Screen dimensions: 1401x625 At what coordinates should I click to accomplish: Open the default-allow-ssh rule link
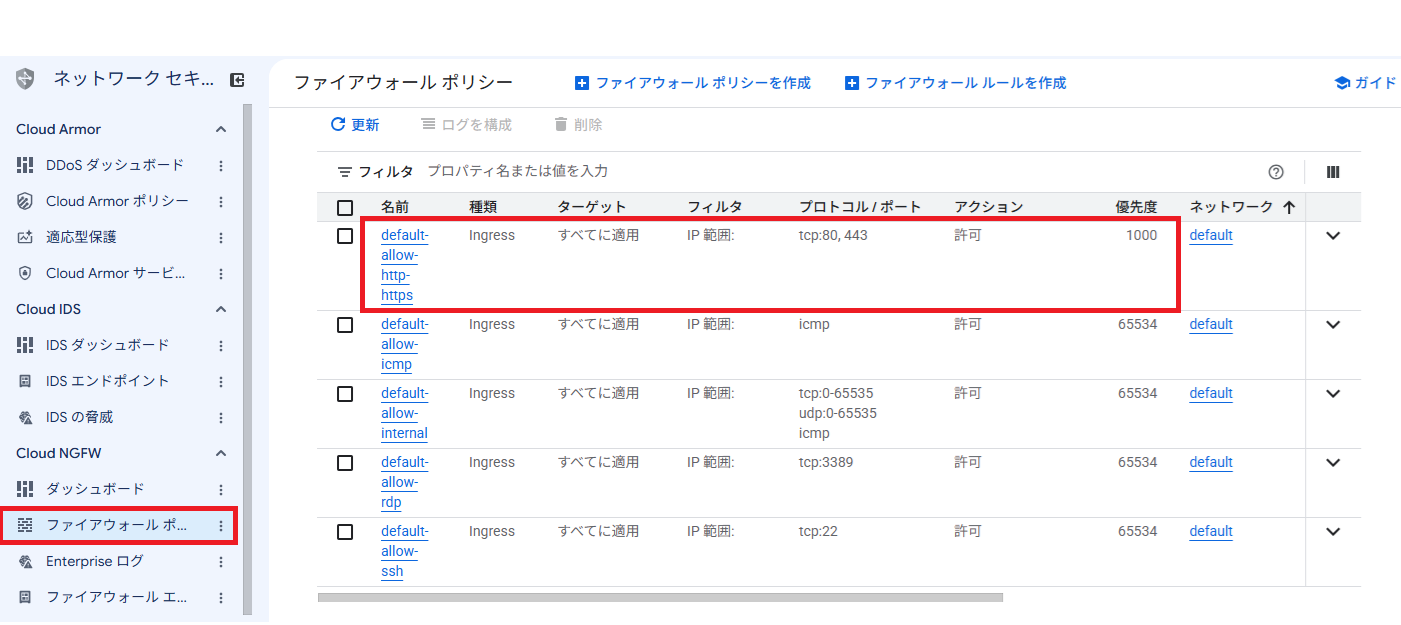click(x=404, y=552)
